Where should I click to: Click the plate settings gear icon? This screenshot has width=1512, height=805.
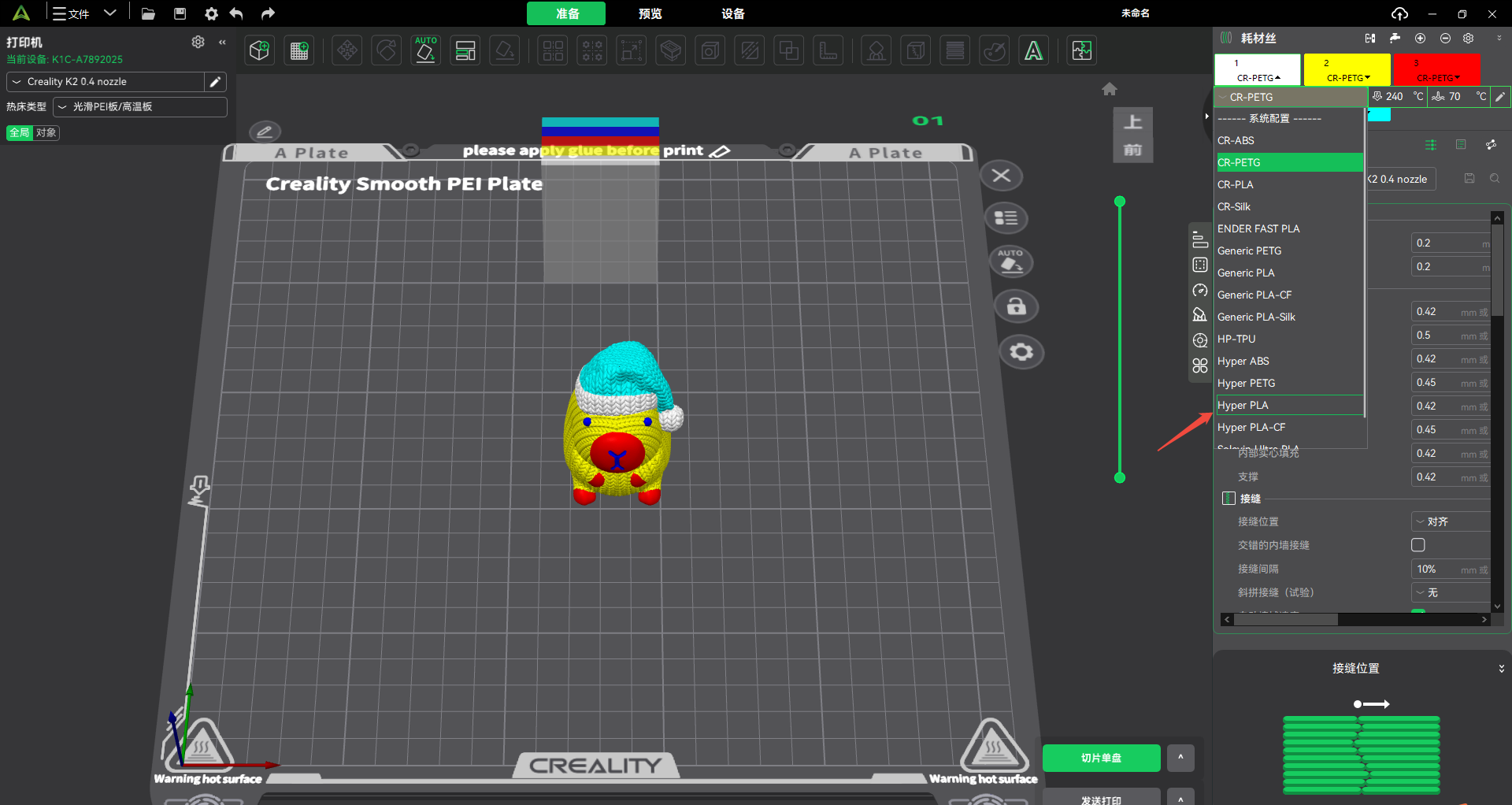click(1021, 351)
